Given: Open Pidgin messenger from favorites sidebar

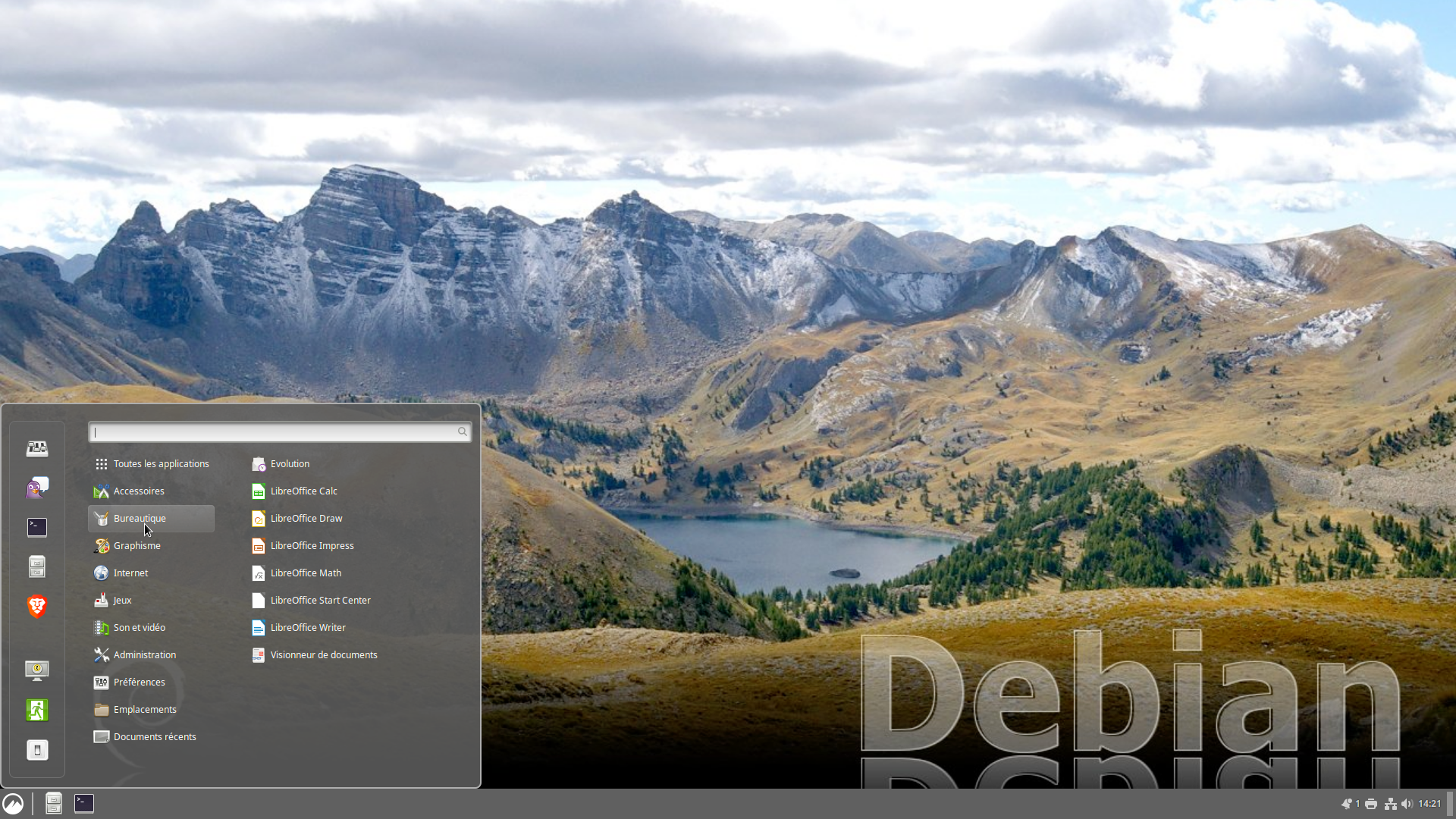Looking at the screenshot, I should [36, 488].
